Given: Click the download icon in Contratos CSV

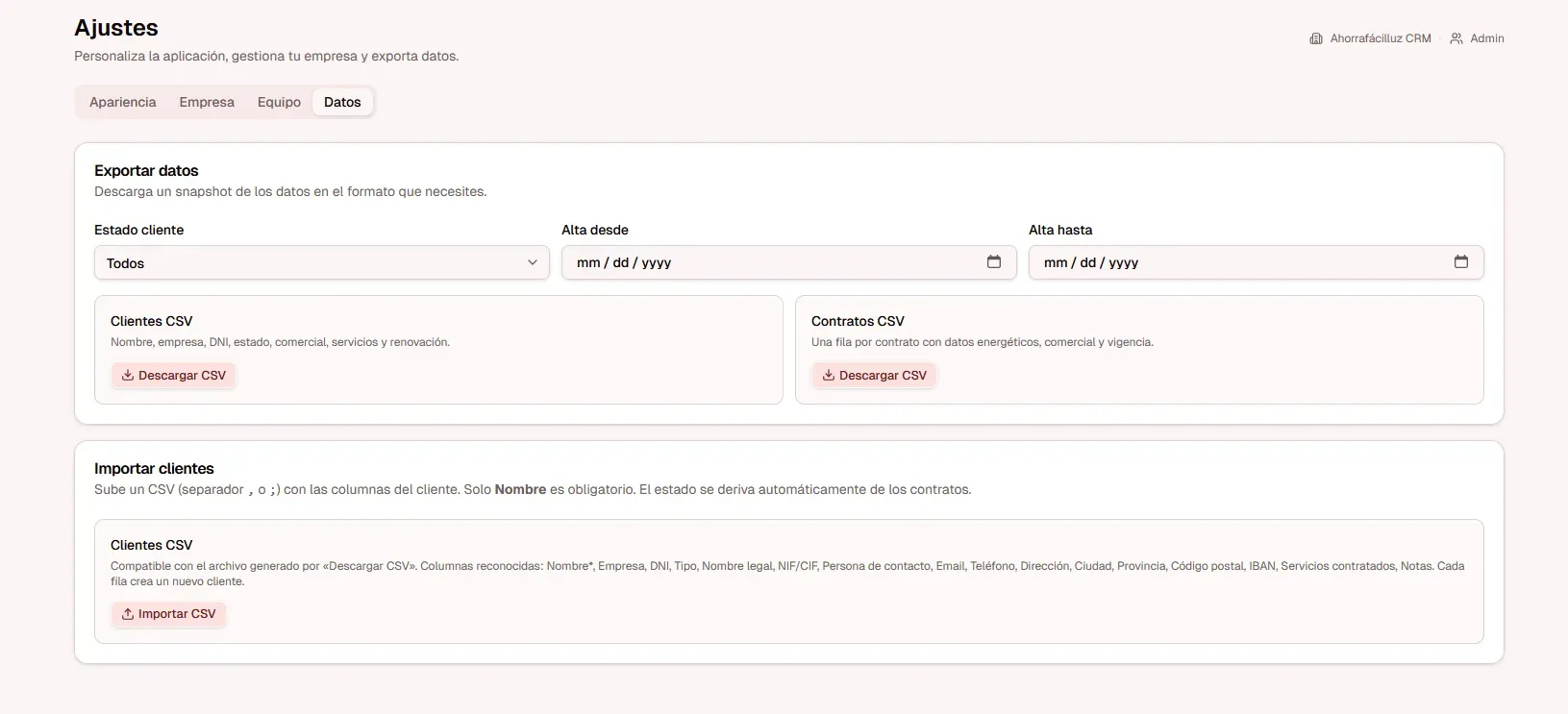Looking at the screenshot, I should tap(829, 376).
